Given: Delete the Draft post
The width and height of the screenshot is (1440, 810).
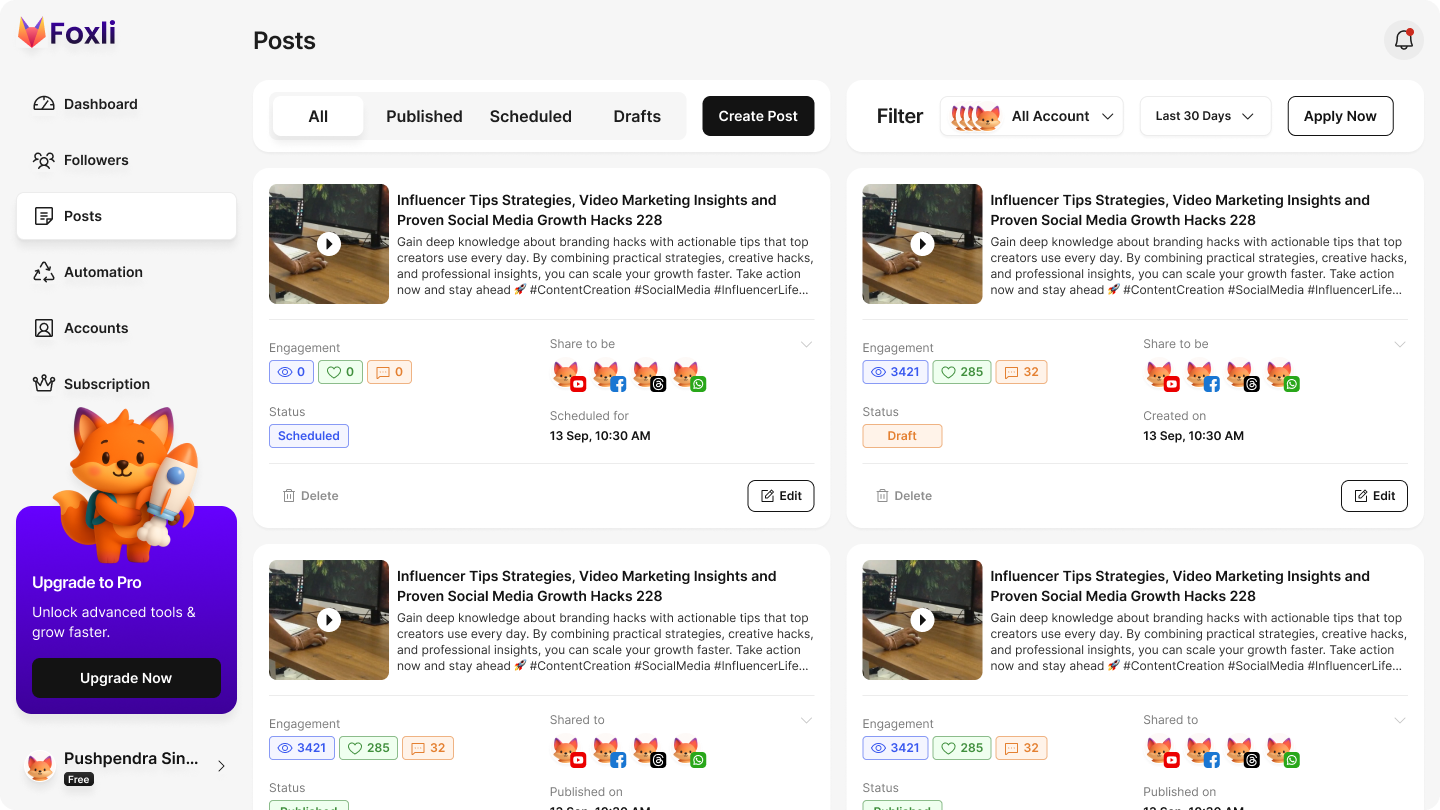Looking at the screenshot, I should [904, 496].
